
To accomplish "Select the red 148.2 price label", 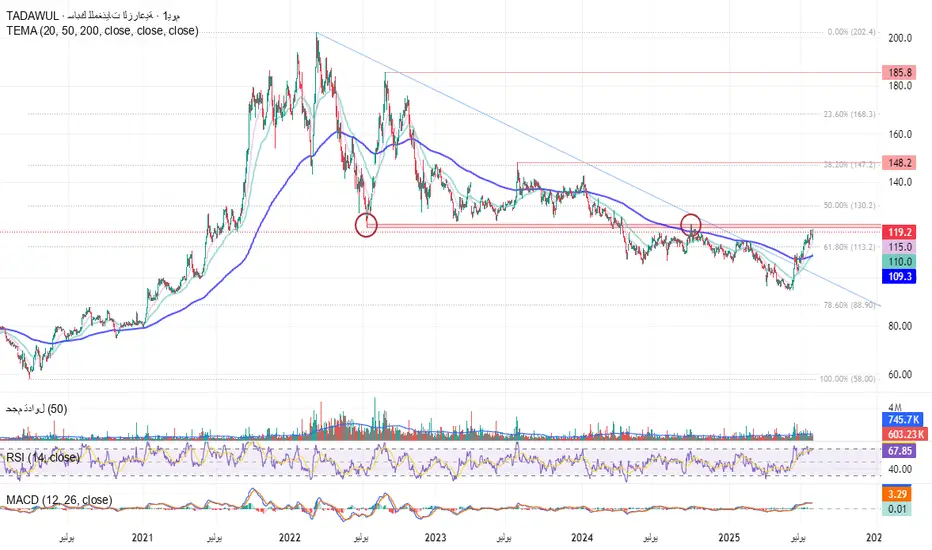I will tap(900, 163).
